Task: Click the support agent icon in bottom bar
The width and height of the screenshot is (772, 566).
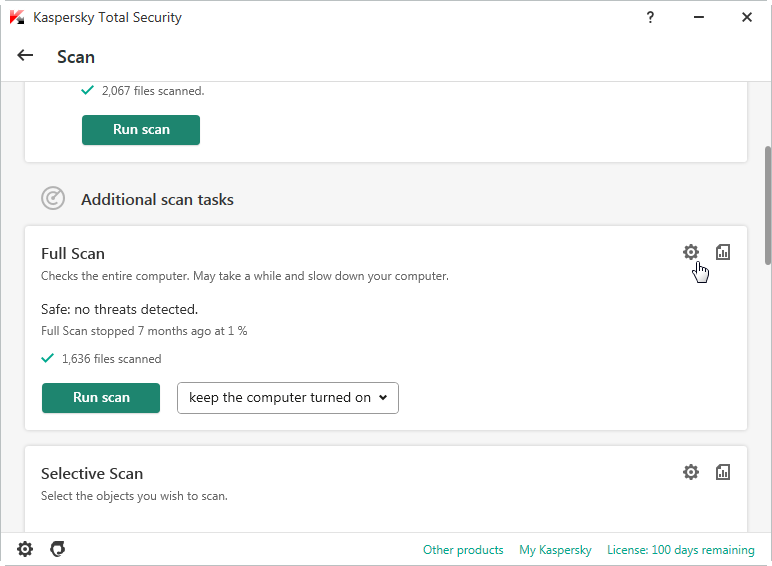Action: 58,549
